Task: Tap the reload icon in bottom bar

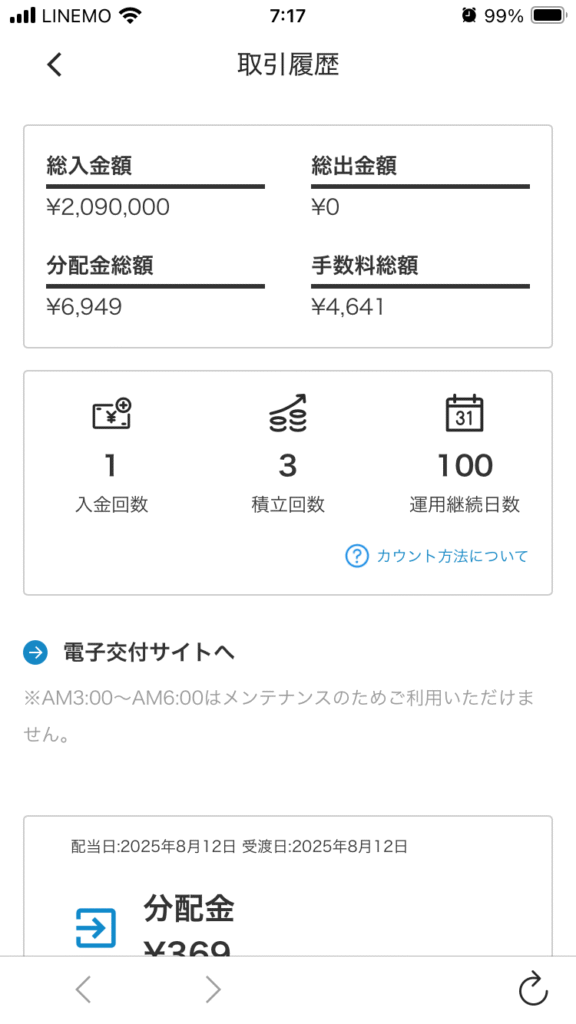Action: click(x=533, y=989)
